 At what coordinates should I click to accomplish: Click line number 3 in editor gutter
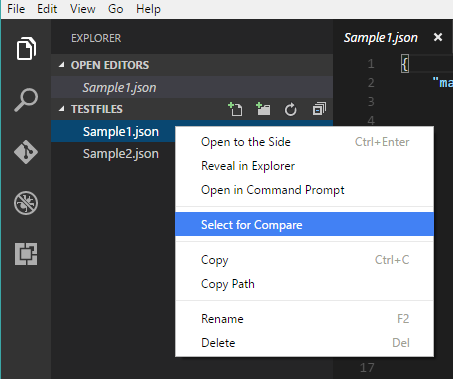tap(371, 101)
